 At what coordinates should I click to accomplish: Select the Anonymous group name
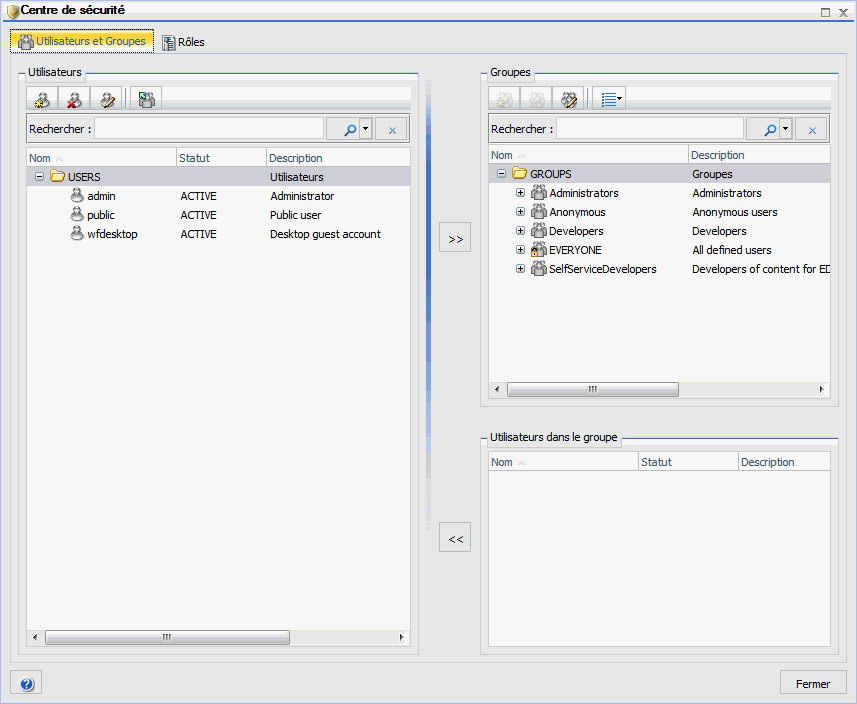pos(577,212)
